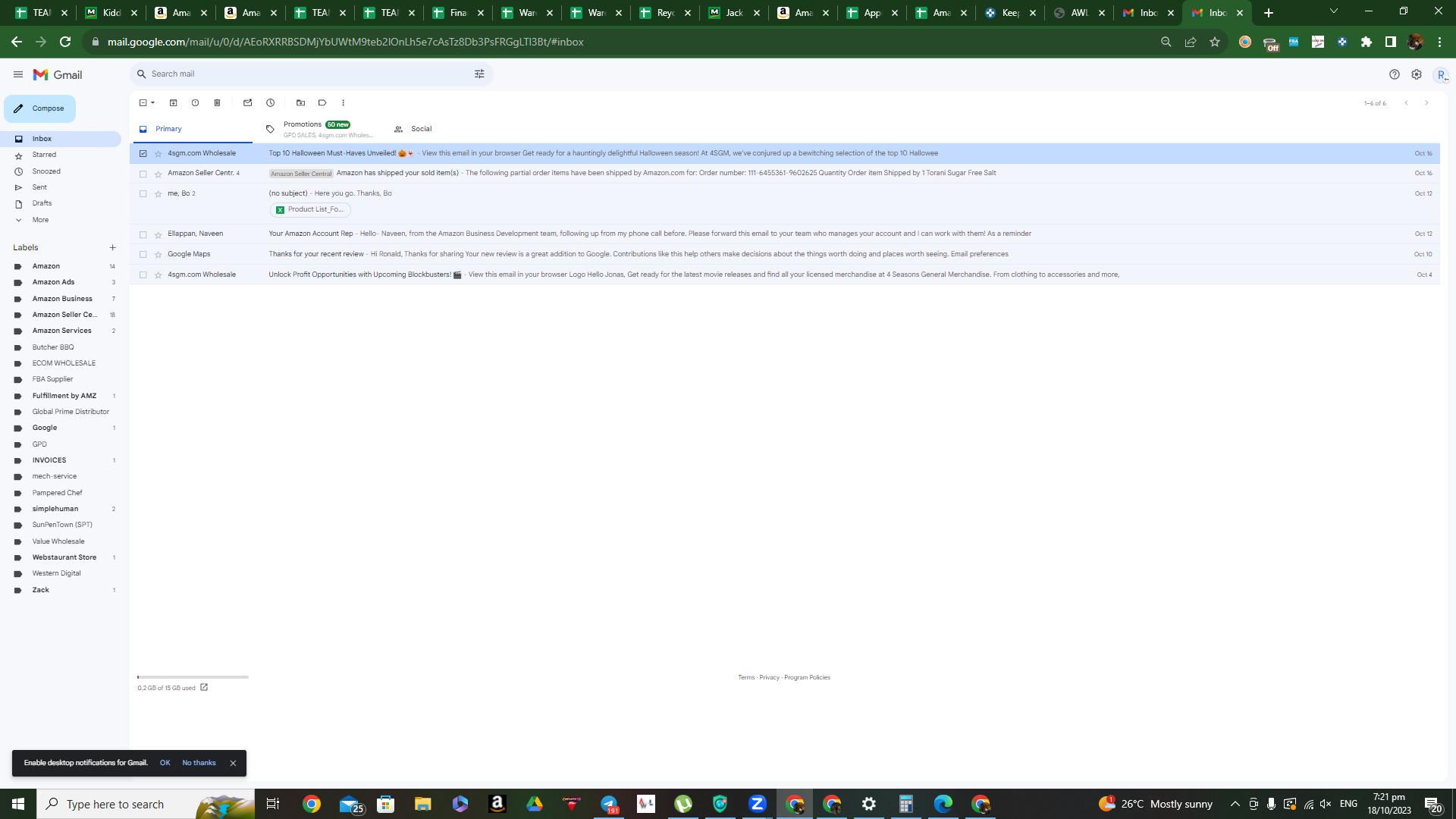1456x819 pixels.
Task: Open the Snoozed folder
Action: pyautogui.click(x=46, y=171)
